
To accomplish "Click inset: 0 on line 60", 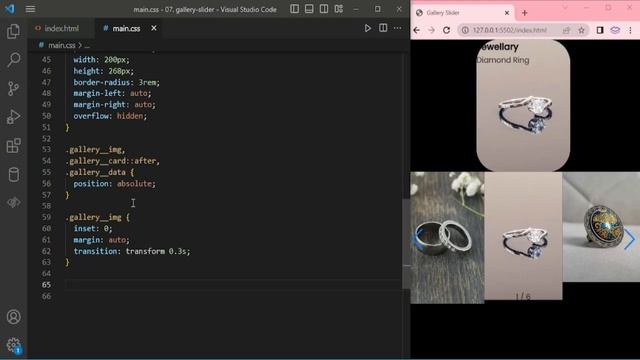I will point(93,229).
